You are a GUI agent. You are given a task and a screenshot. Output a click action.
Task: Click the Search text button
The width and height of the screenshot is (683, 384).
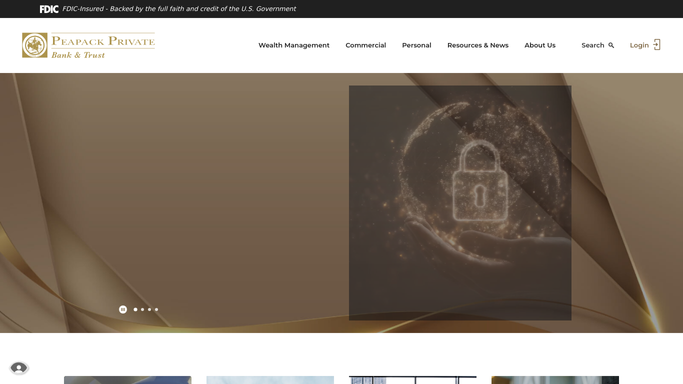pyautogui.click(x=593, y=45)
